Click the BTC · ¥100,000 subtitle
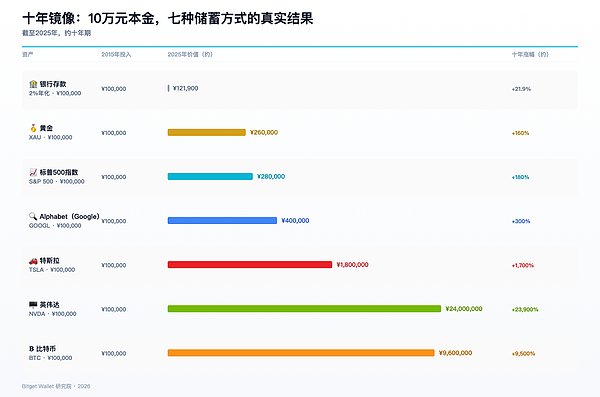 [x=51, y=358]
